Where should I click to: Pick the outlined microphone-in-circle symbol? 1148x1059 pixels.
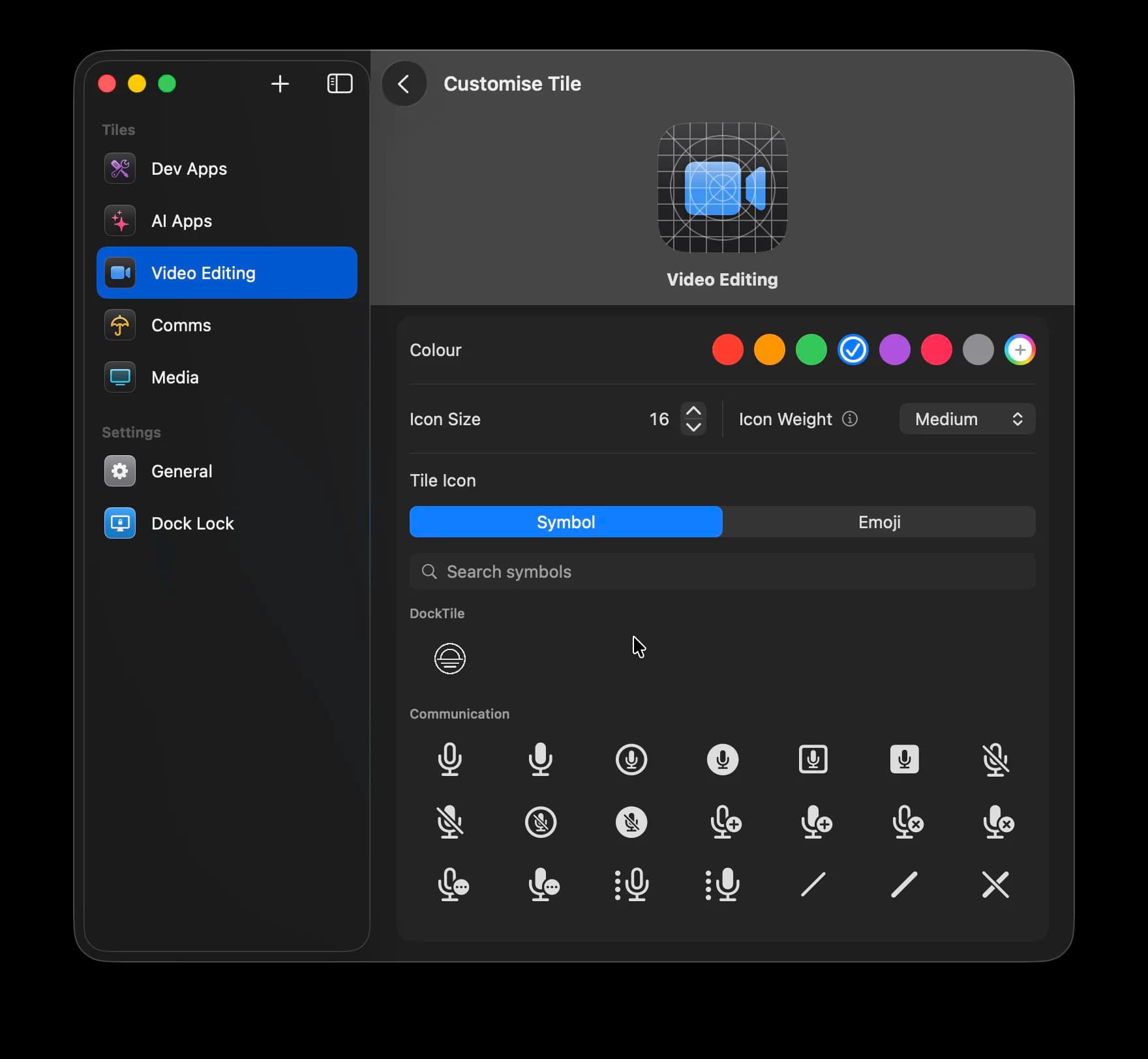tap(631, 759)
